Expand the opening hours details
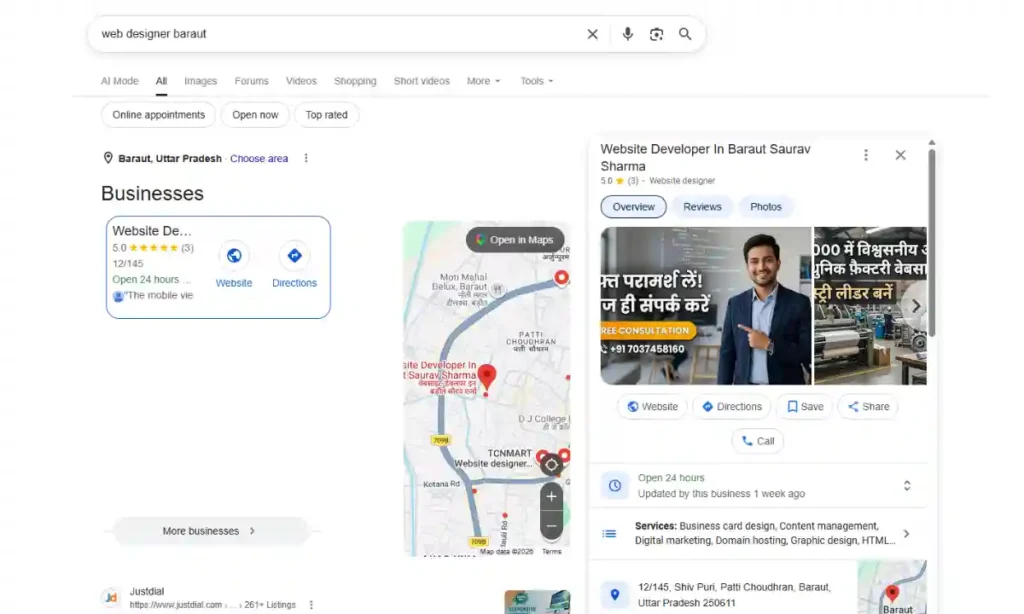The image size is (1024, 614). (x=906, y=485)
